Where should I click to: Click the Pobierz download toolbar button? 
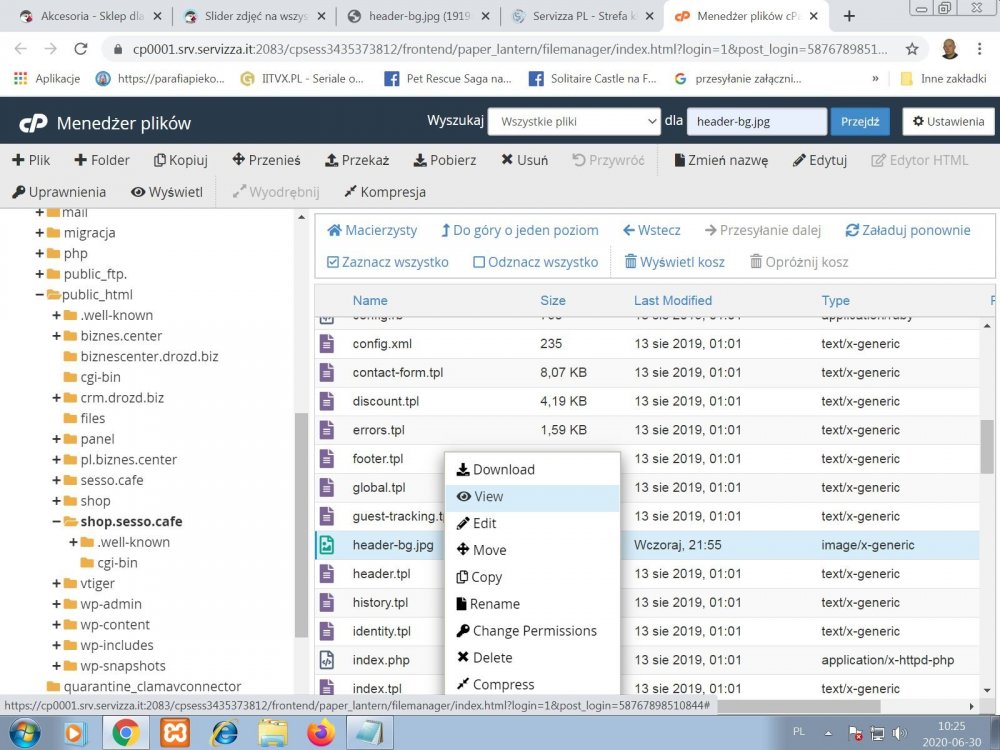[445, 160]
